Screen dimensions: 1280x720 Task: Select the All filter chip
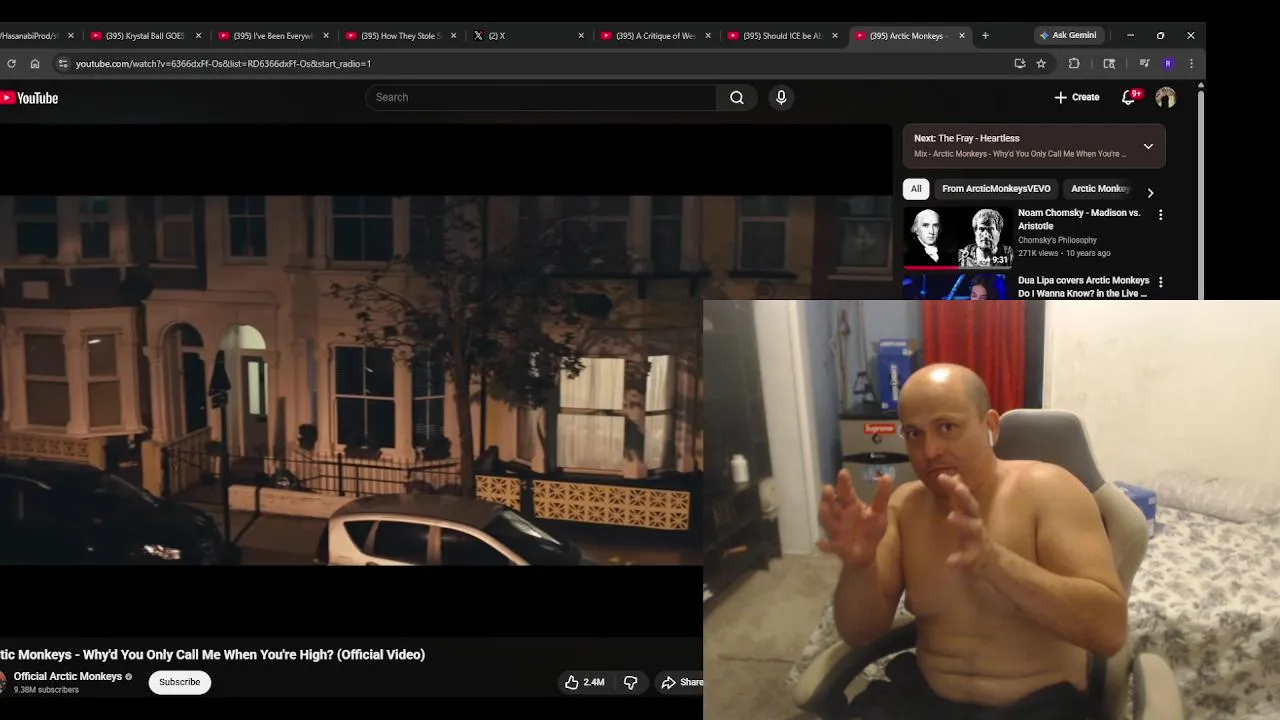[916, 188]
